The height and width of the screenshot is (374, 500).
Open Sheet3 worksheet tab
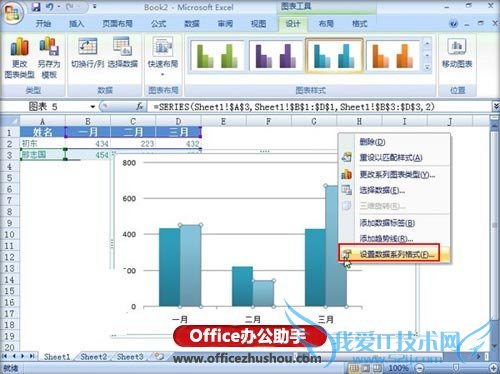pyautogui.click(x=130, y=357)
